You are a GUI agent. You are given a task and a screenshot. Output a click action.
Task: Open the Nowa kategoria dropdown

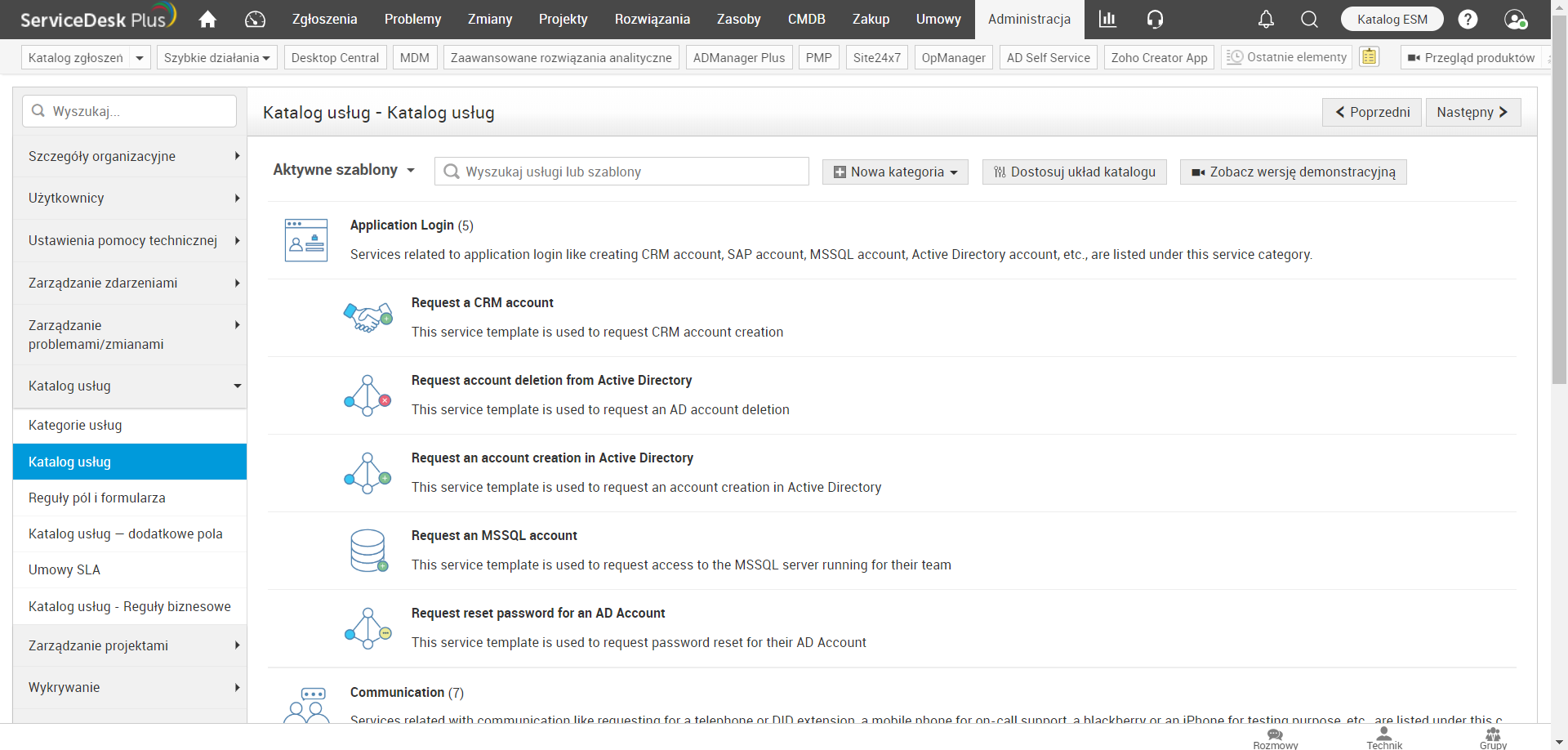coord(895,172)
